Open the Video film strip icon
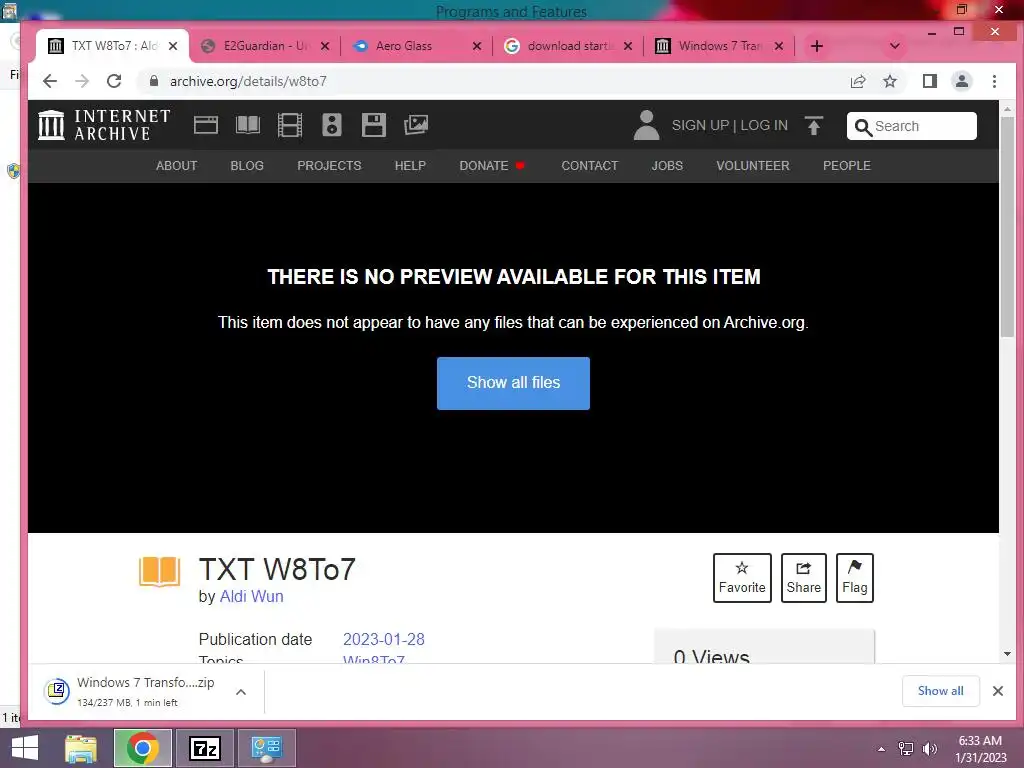This screenshot has height=768, width=1024. click(x=289, y=125)
